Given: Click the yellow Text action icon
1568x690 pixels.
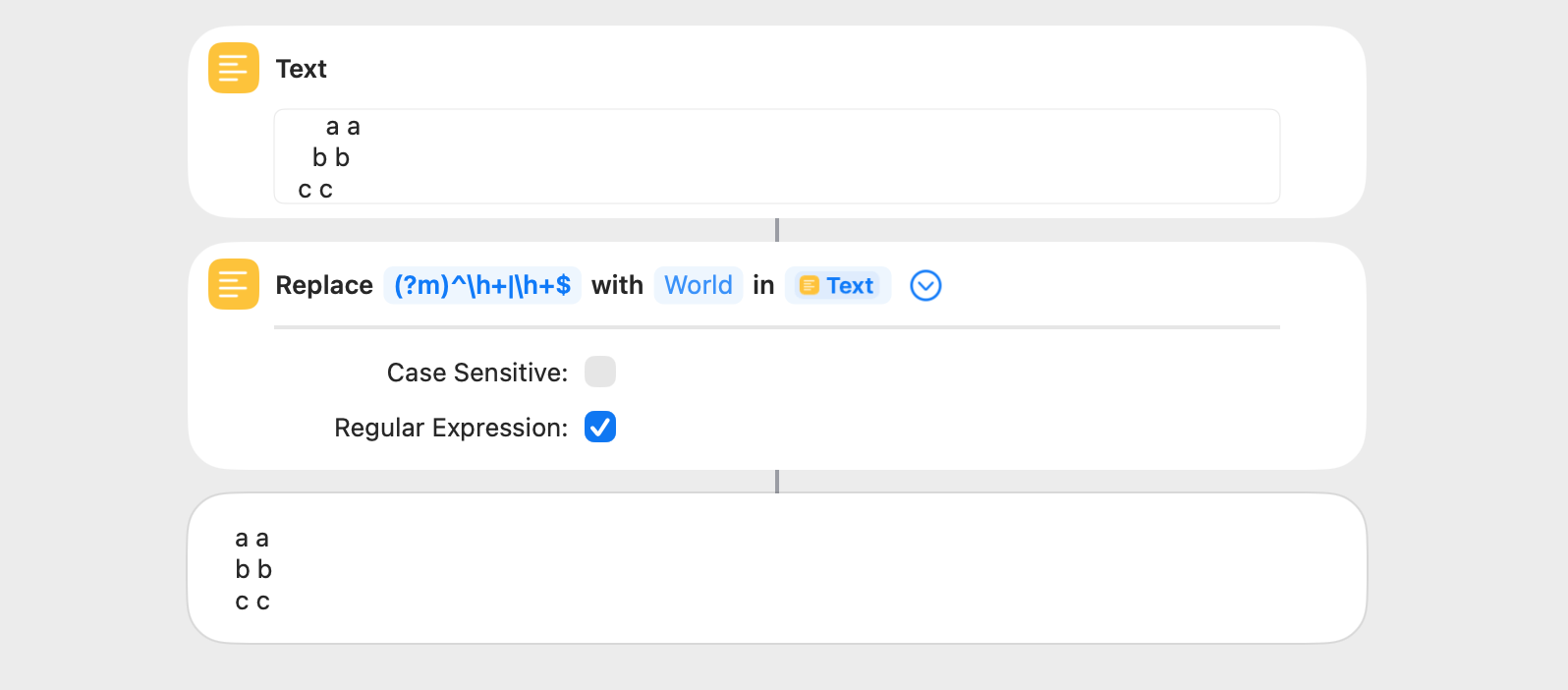Looking at the screenshot, I should pos(233,68).
